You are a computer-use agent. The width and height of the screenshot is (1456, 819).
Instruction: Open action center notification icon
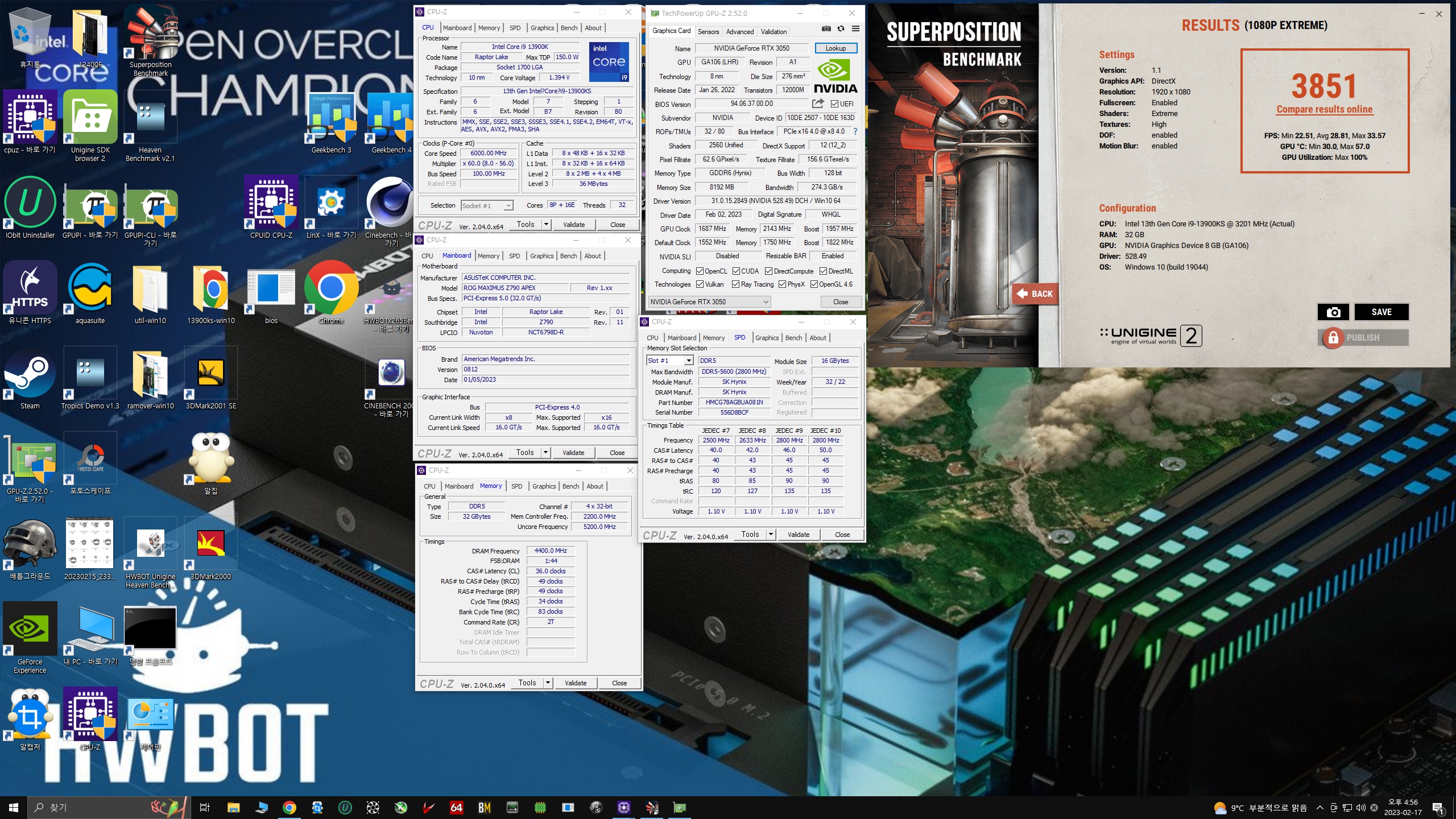(x=1437, y=808)
